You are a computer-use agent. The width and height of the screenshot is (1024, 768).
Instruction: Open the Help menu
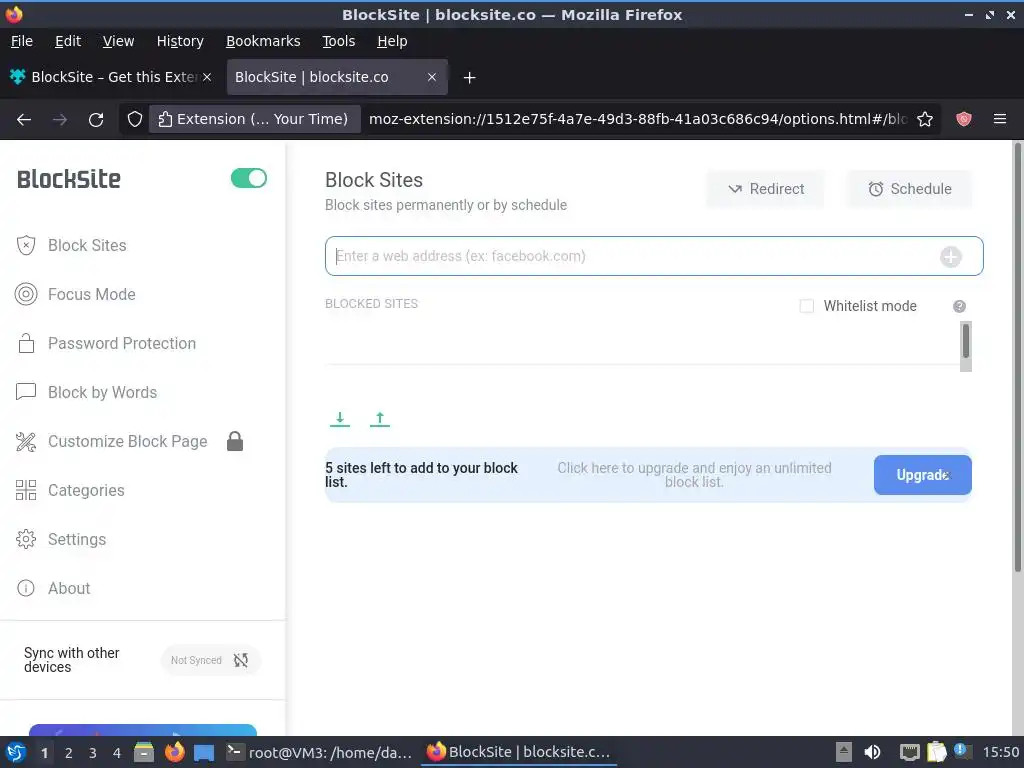(392, 41)
